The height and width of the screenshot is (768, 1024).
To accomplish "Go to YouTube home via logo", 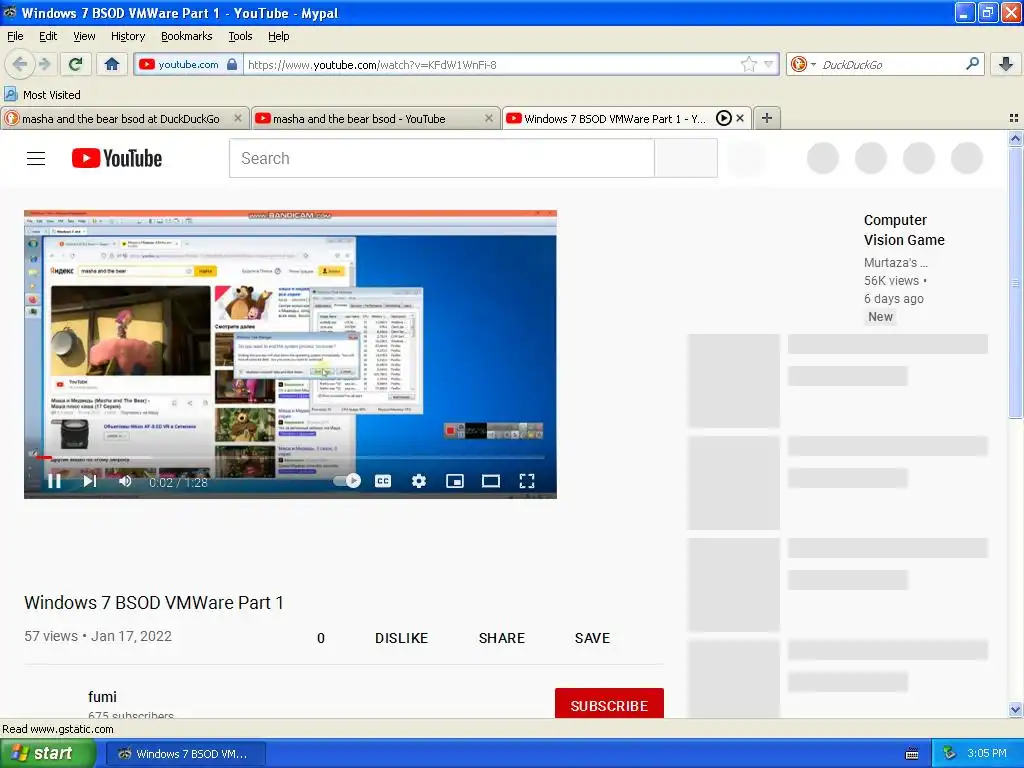I will [117, 158].
